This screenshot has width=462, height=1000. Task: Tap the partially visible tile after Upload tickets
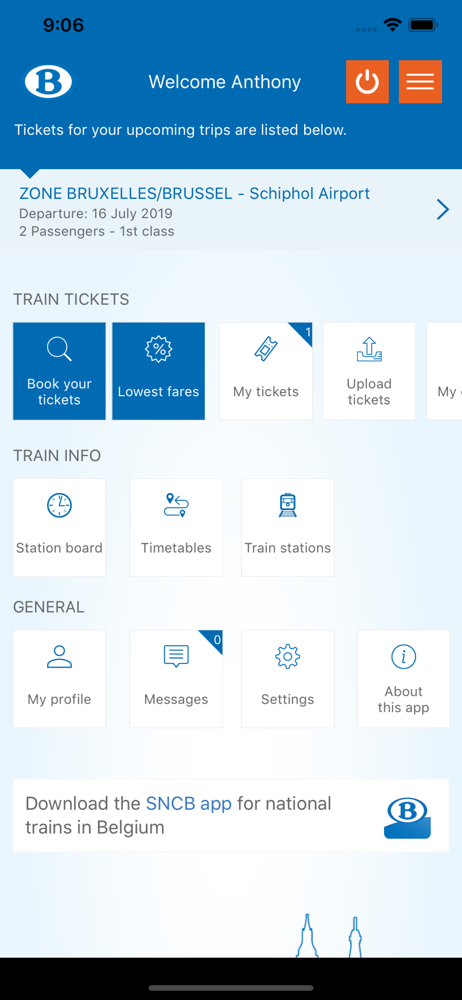(x=444, y=371)
